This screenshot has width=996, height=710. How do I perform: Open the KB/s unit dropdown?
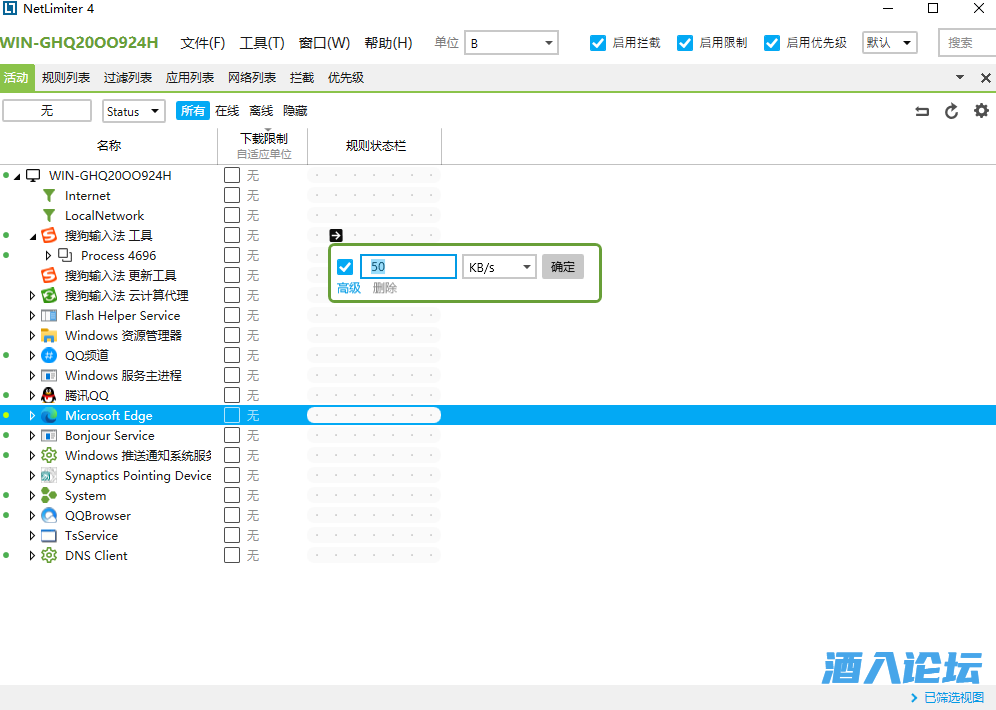pos(499,267)
